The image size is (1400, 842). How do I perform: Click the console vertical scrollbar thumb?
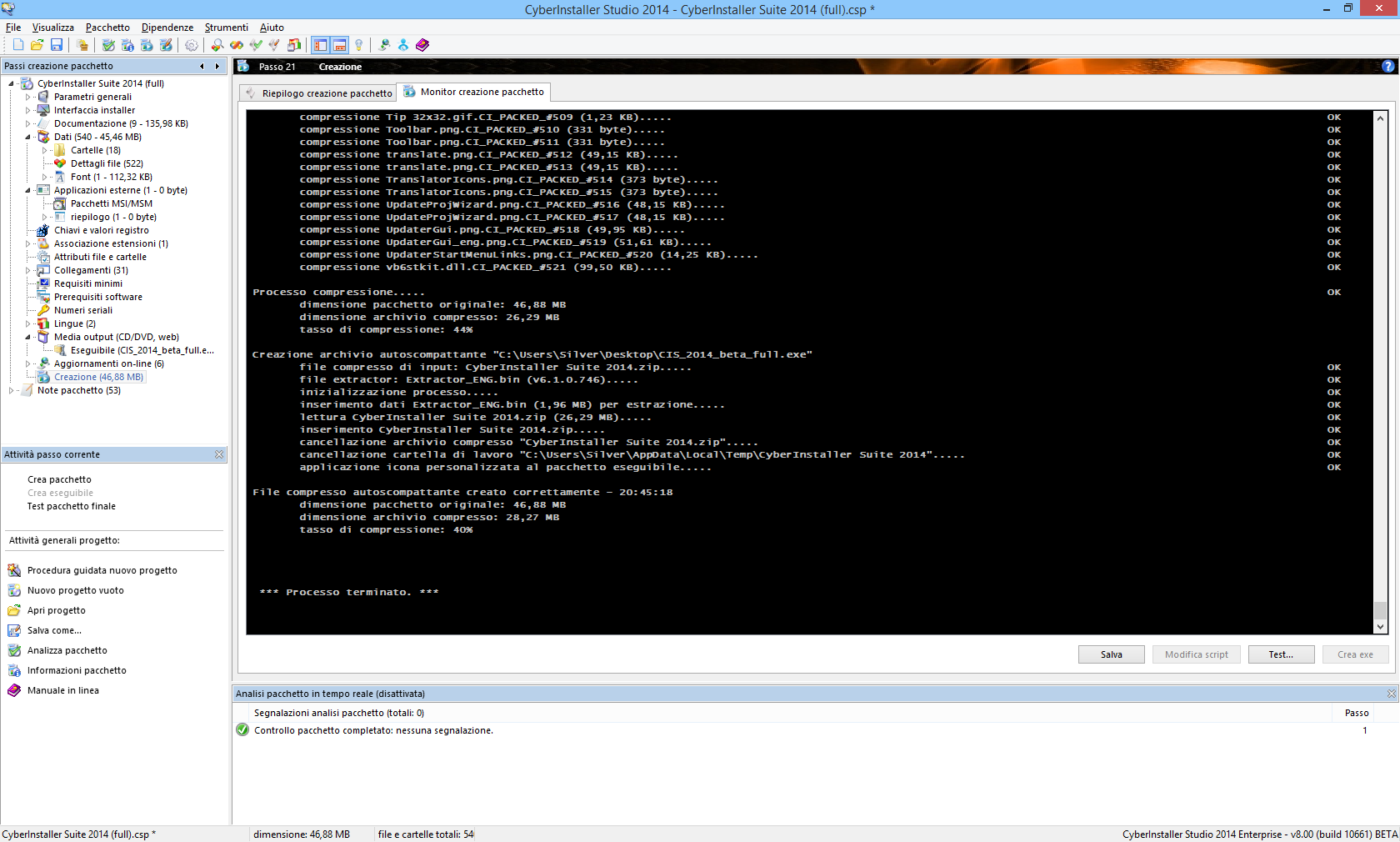point(1380,610)
